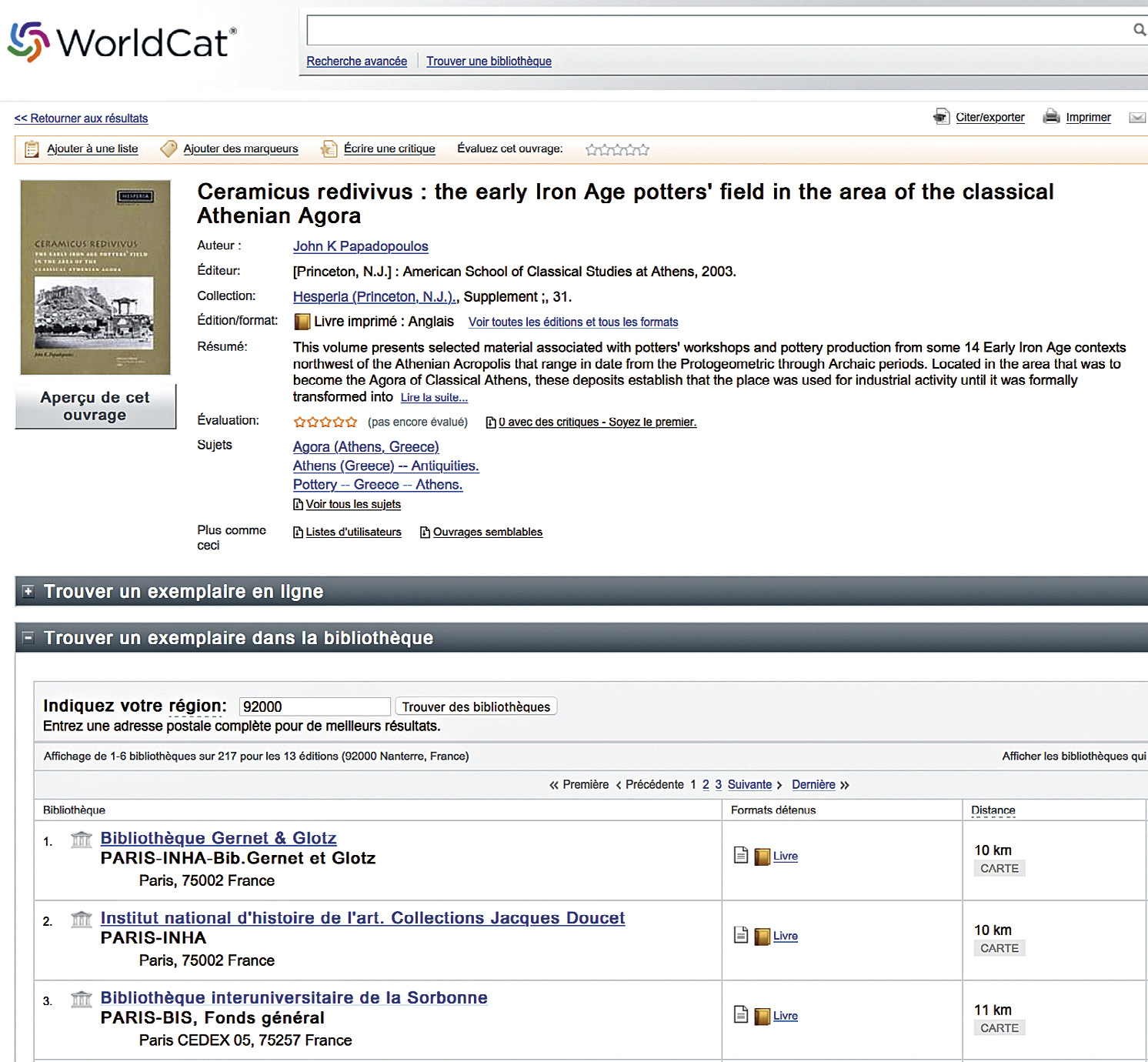Click the printer icon beside Imprimer
Image resolution: width=1148 pixels, height=1062 pixels.
(x=1051, y=116)
